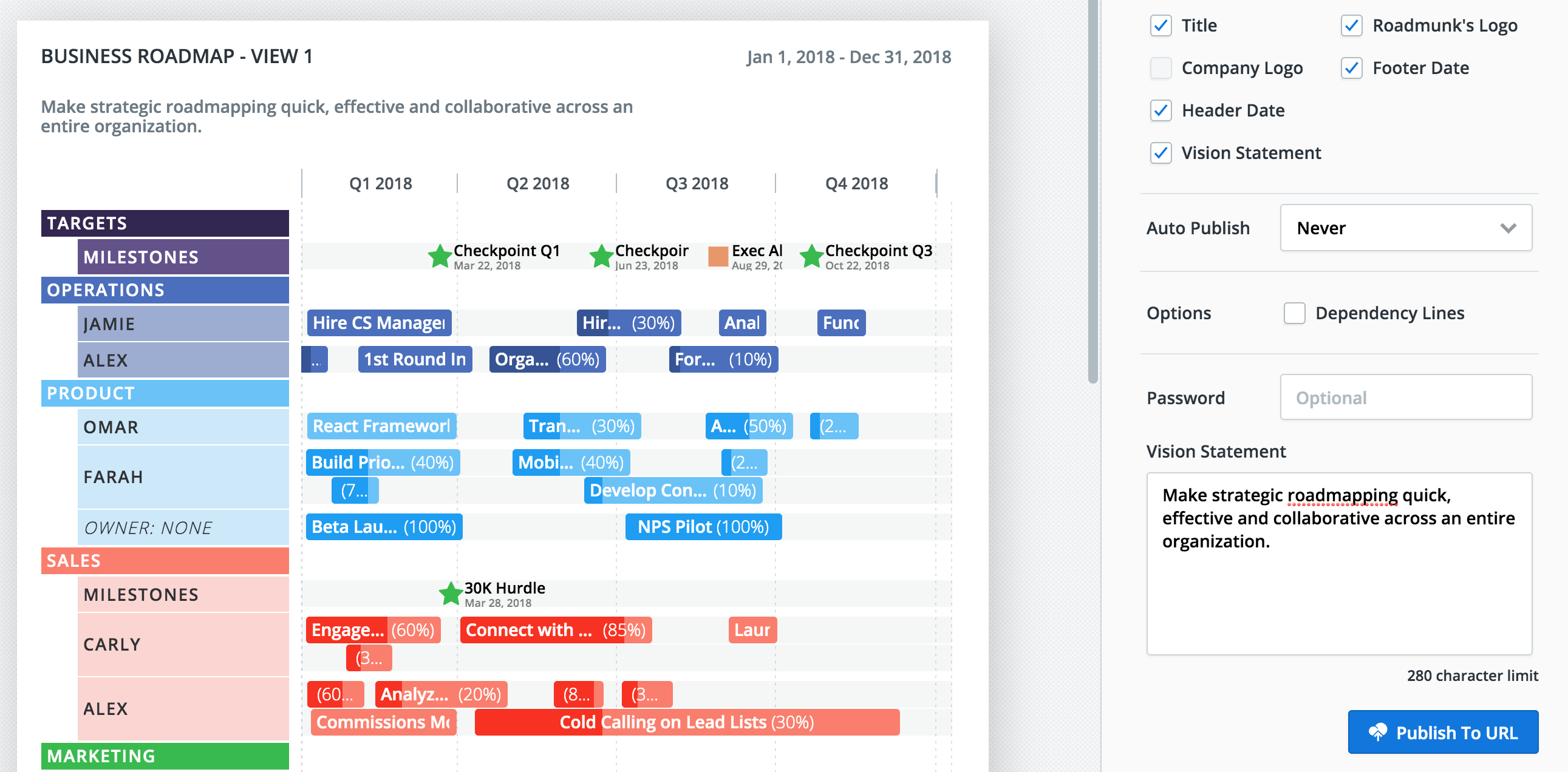Uncheck the Vision Statement checkbox
Image resolution: width=1568 pixels, height=772 pixels.
[x=1160, y=153]
